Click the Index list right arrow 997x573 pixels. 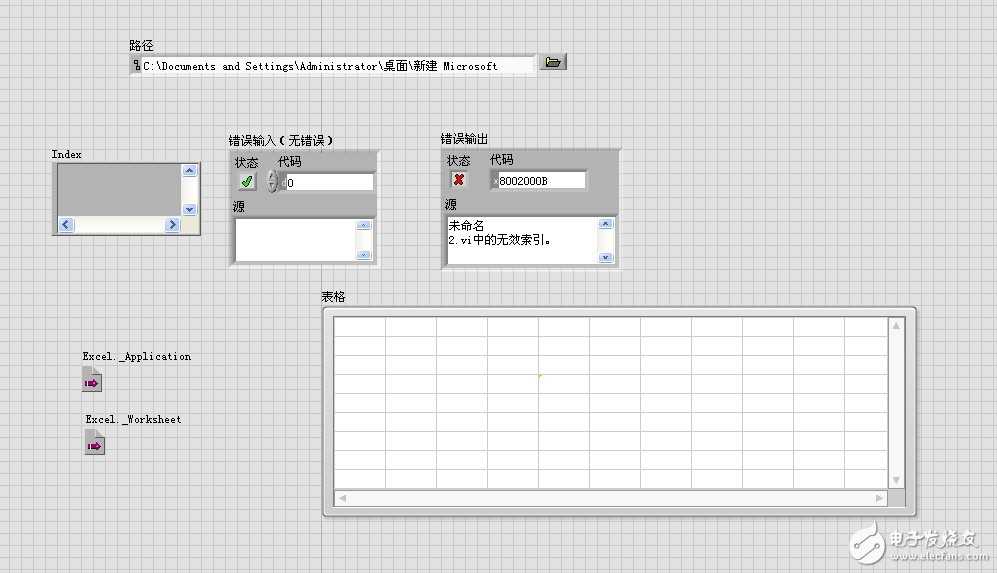click(x=172, y=224)
